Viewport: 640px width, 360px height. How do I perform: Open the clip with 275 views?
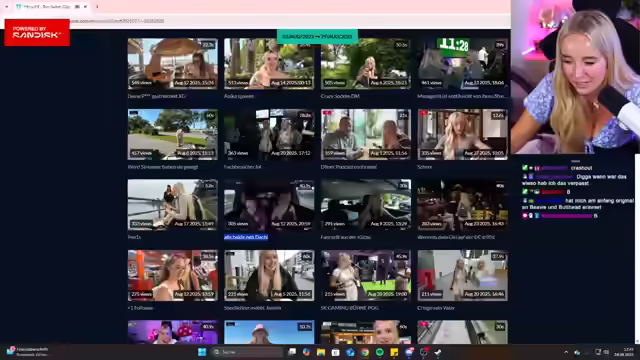click(173, 275)
